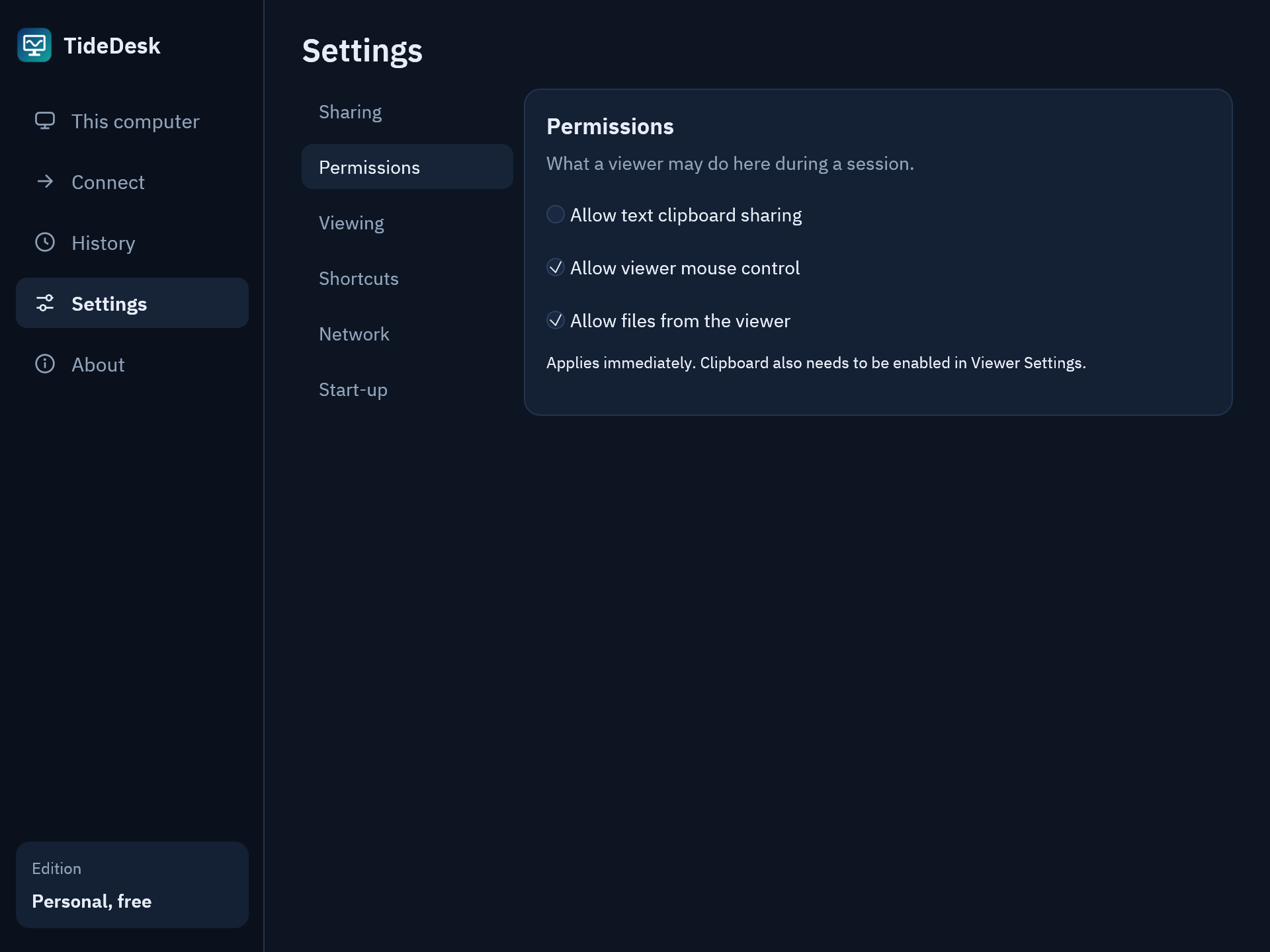The image size is (1270, 952).
Task: Open the About page
Action: coord(132,364)
